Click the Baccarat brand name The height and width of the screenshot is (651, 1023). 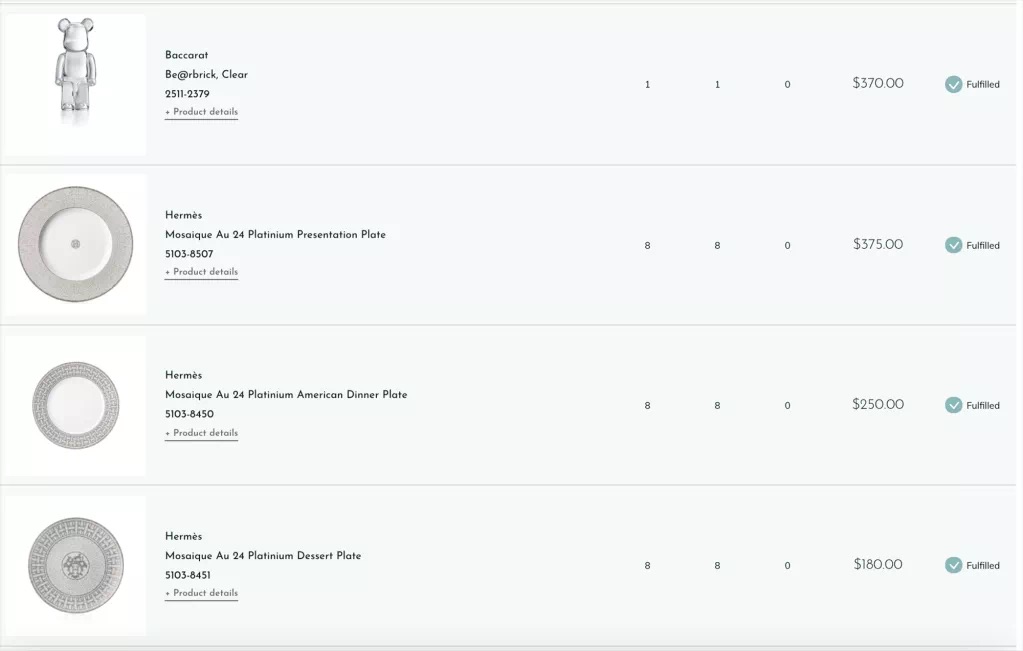click(187, 55)
